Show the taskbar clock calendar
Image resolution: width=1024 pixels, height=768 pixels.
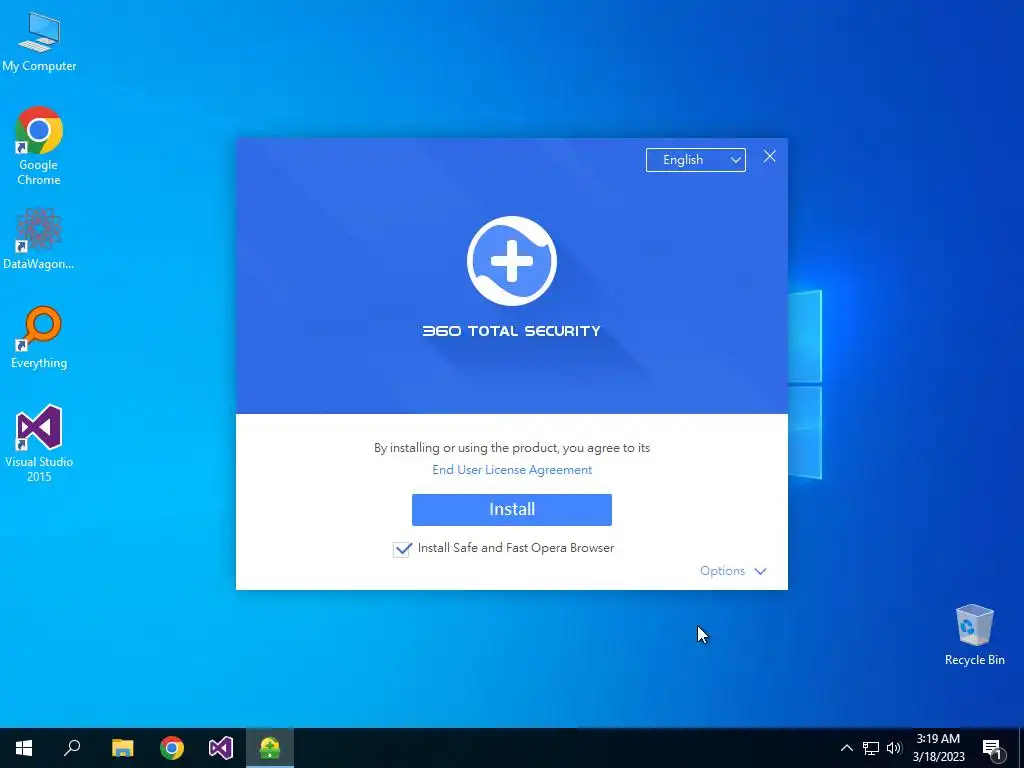(938, 748)
